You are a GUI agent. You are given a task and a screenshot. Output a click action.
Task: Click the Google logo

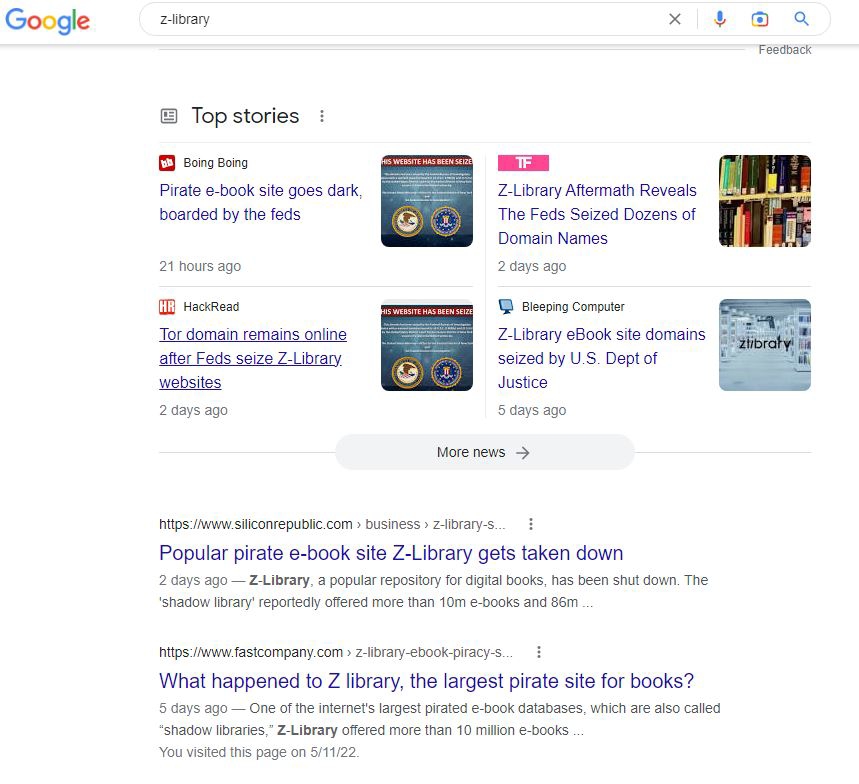tap(47, 22)
